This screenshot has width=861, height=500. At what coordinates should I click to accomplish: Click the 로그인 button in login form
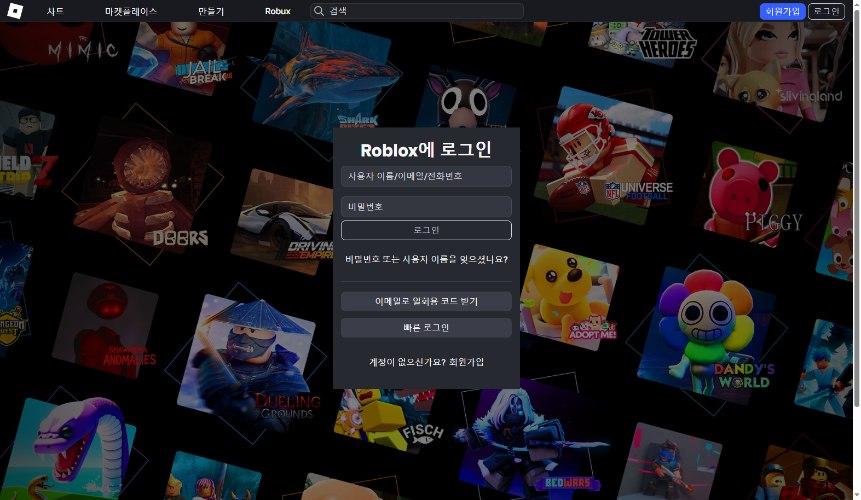(x=426, y=230)
